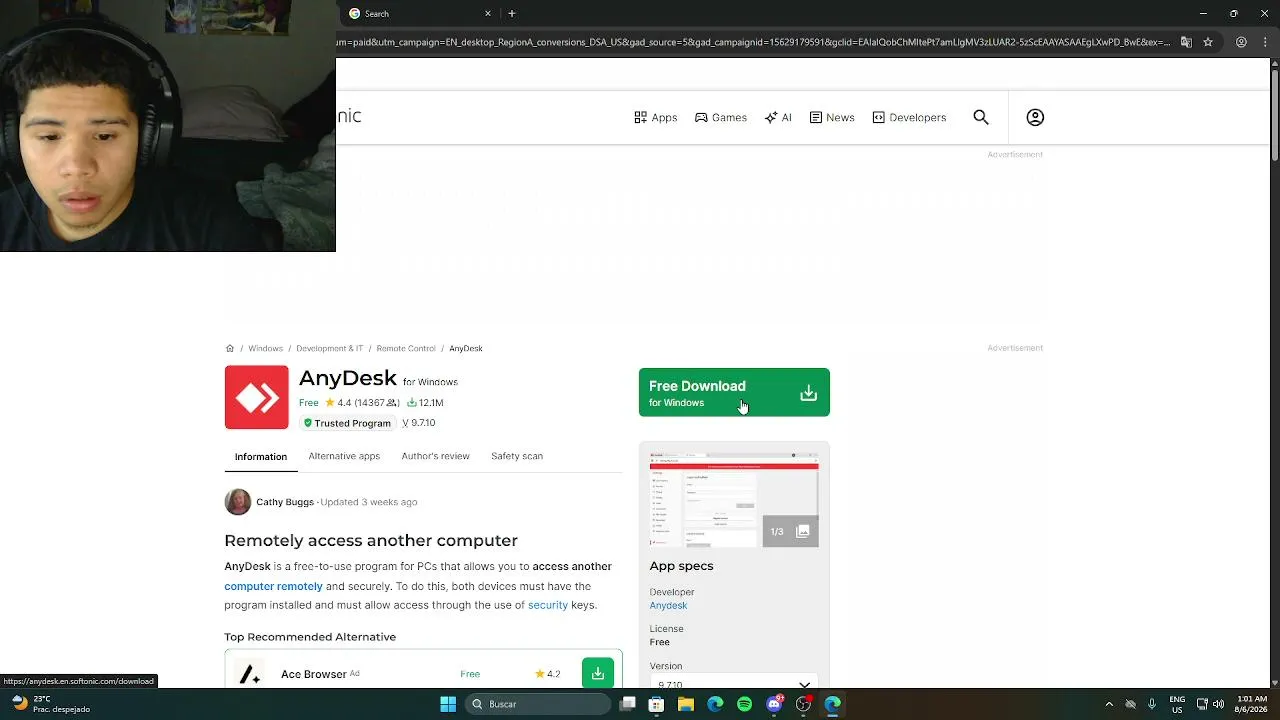Image resolution: width=1280 pixels, height=720 pixels.
Task: Open the clock showing 1:01 AM
Action: [x=1252, y=704]
